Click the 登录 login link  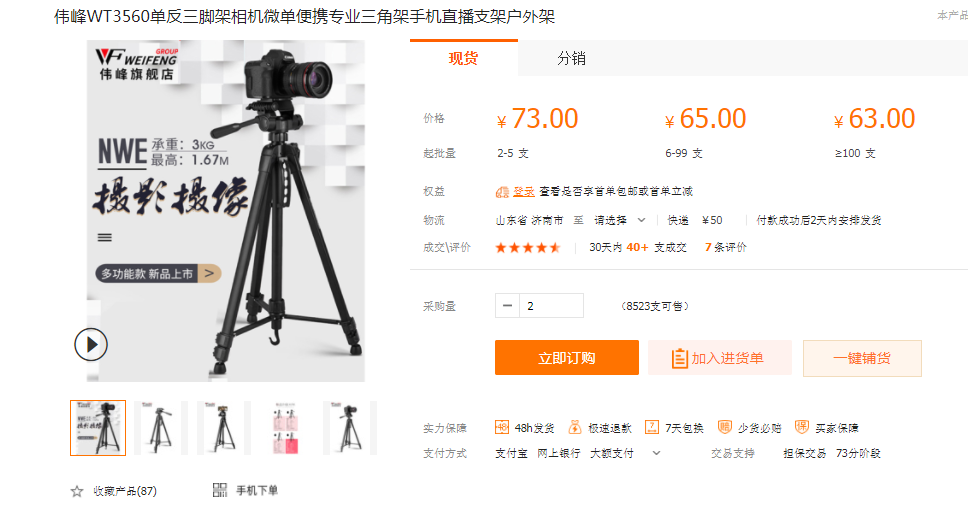524,191
